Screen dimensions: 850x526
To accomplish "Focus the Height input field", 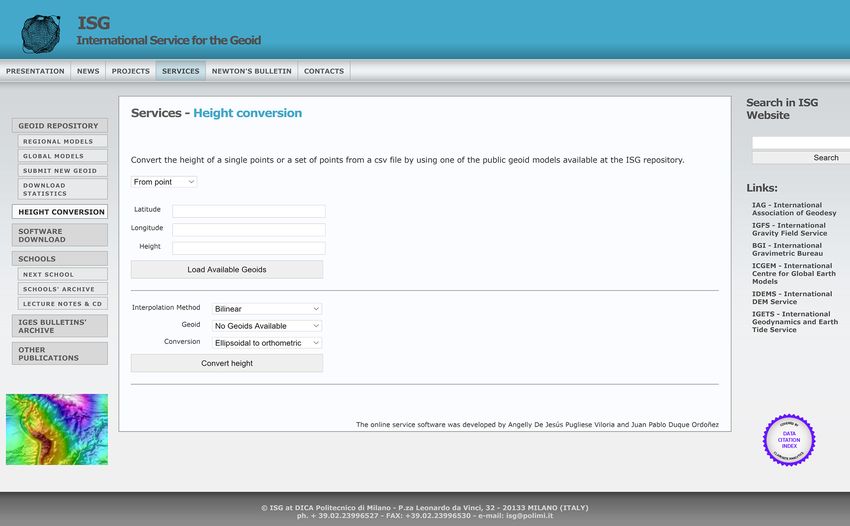I will (249, 248).
